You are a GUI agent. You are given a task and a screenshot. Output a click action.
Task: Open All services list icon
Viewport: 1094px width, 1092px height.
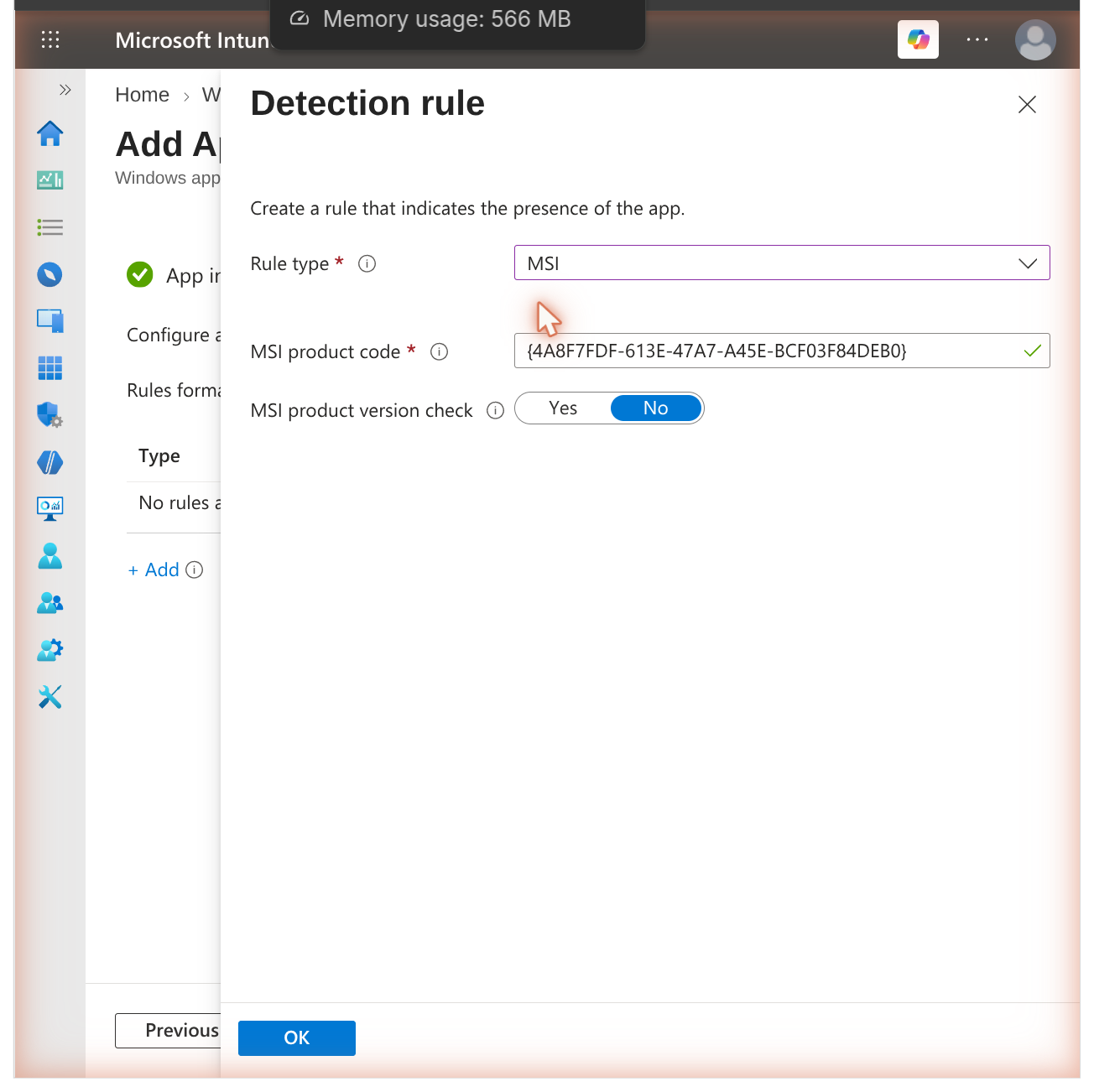[x=50, y=227]
